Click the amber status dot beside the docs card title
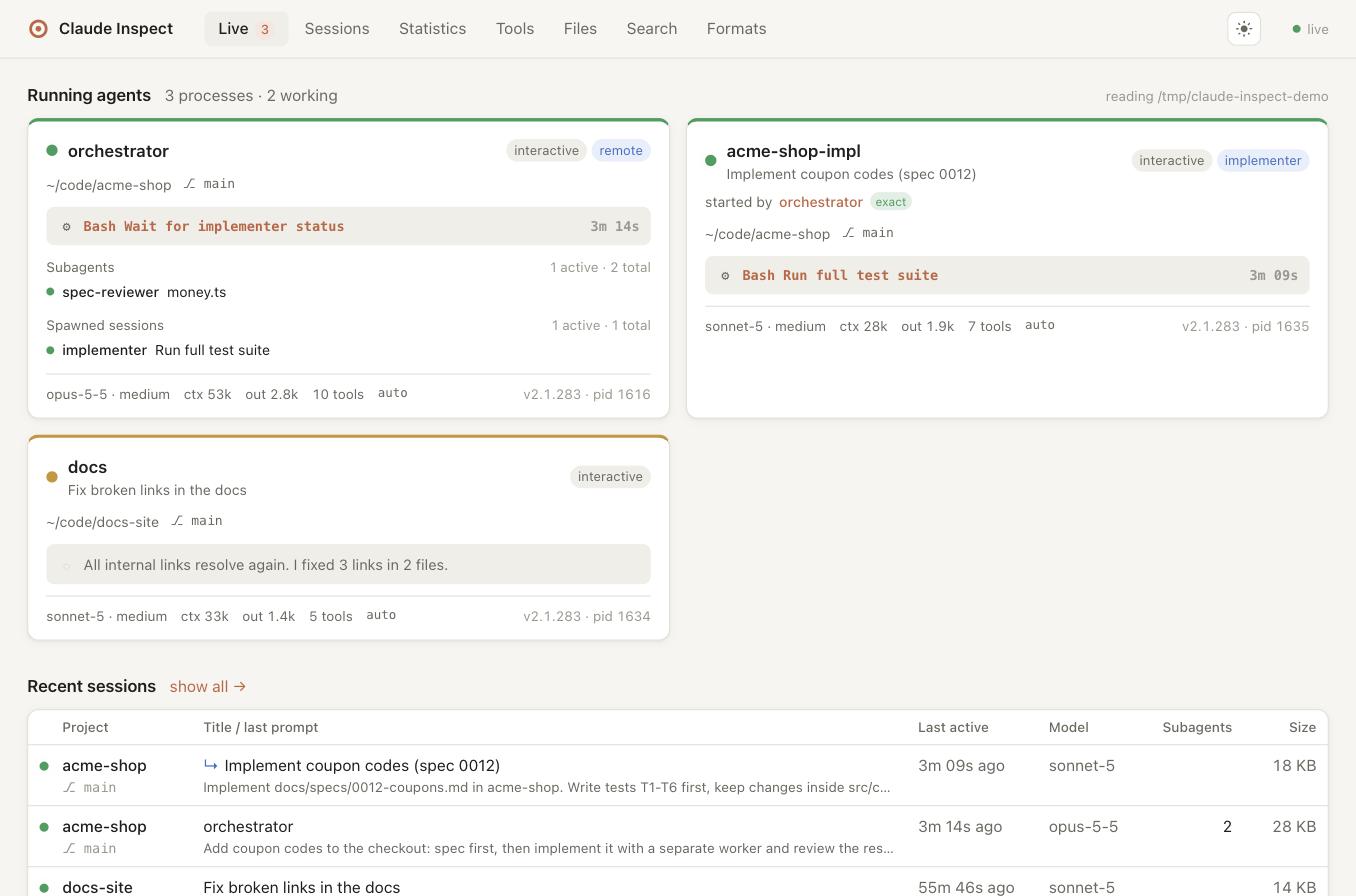Viewport: 1356px width, 896px height. [52, 477]
